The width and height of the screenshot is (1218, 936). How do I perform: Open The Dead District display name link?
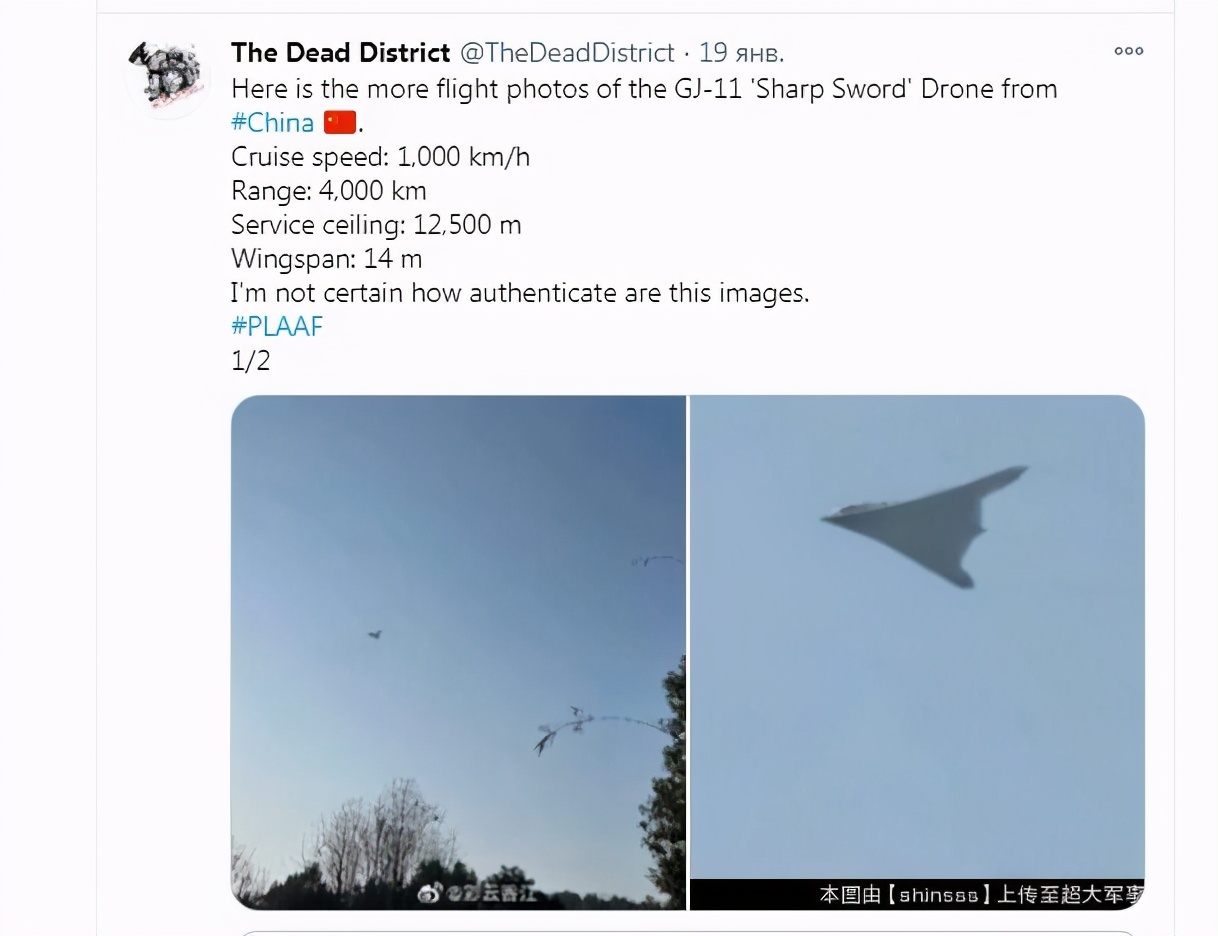pos(340,52)
